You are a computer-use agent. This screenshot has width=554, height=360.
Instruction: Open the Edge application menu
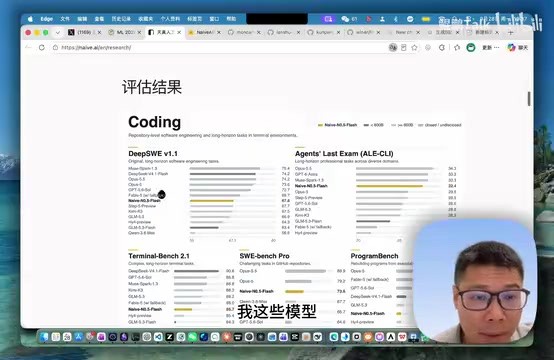point(47,19)
